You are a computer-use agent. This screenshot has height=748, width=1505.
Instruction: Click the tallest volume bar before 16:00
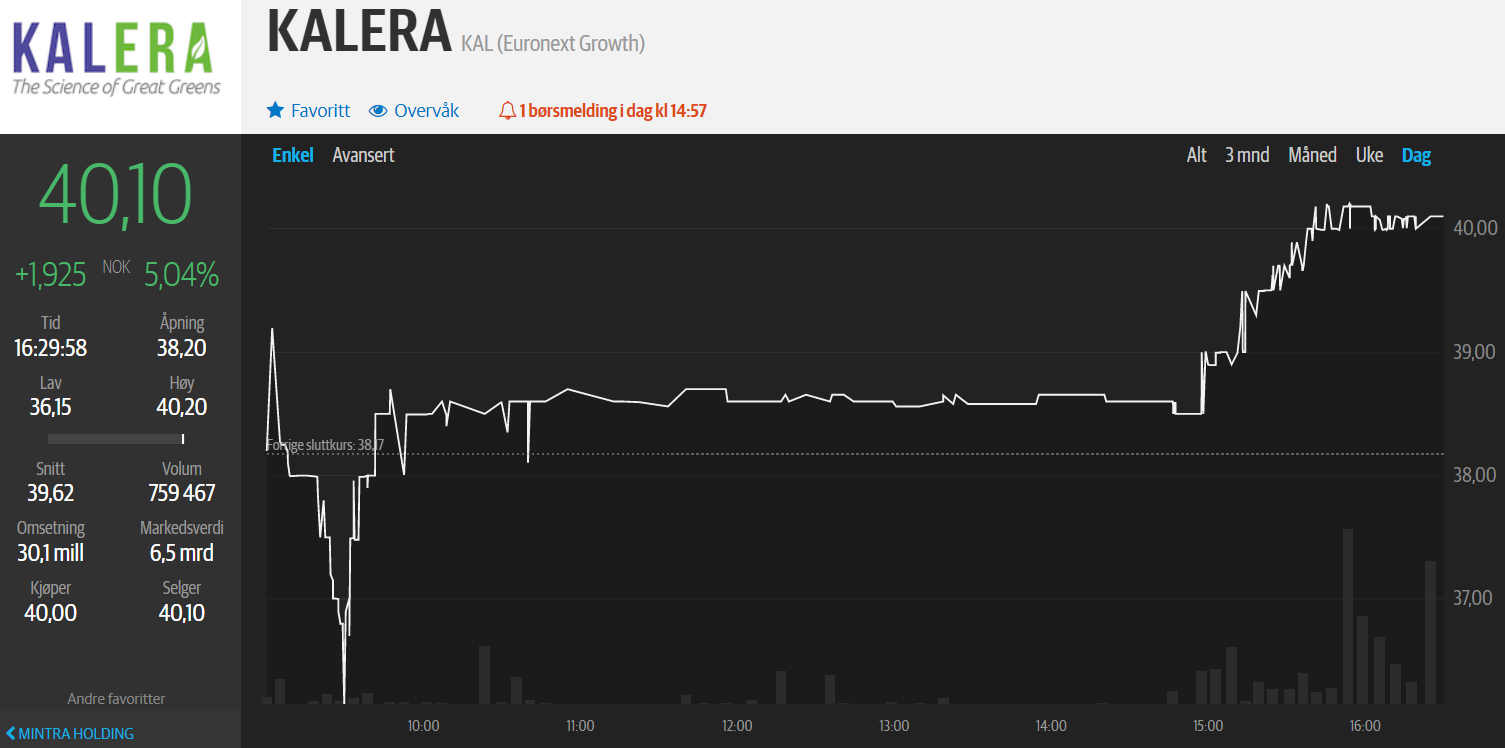click(1348, 616)
